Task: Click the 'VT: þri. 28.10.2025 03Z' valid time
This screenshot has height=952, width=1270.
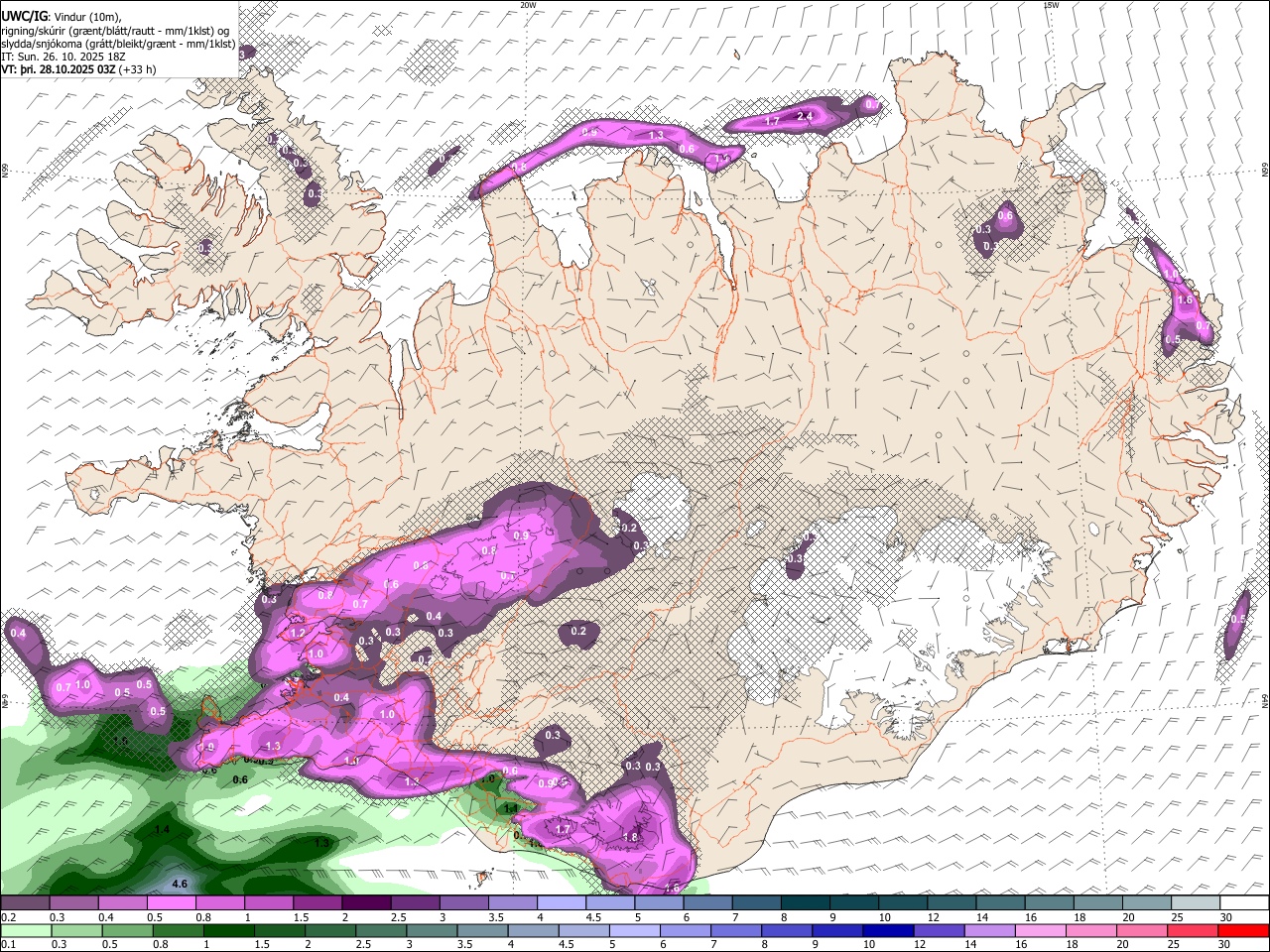Action: click(58, 69)
